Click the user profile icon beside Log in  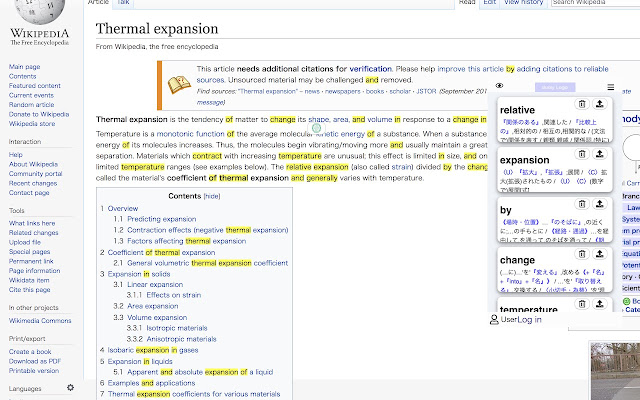(x=494, y=320)
